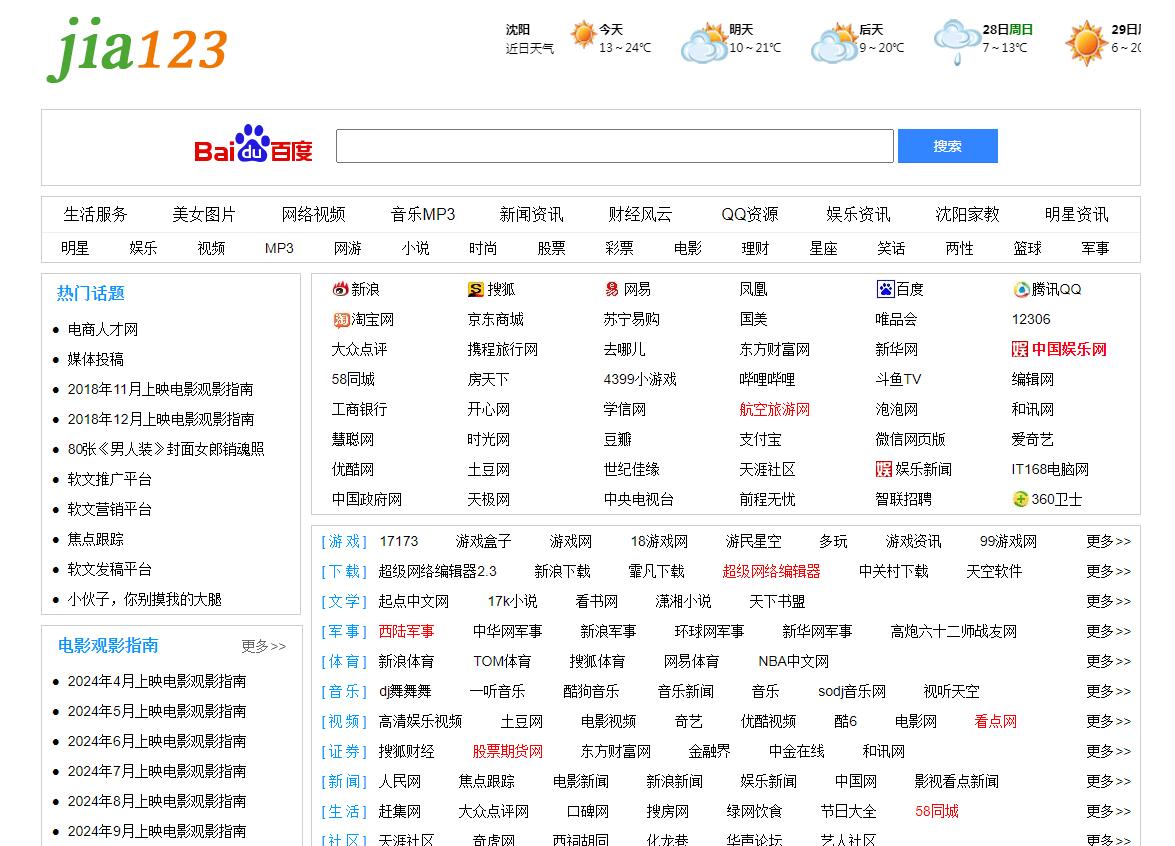The width and height of the screenshot is (1175, 846).
Task: Open the 智联招聘 link
Action: [x=903, y=499]
